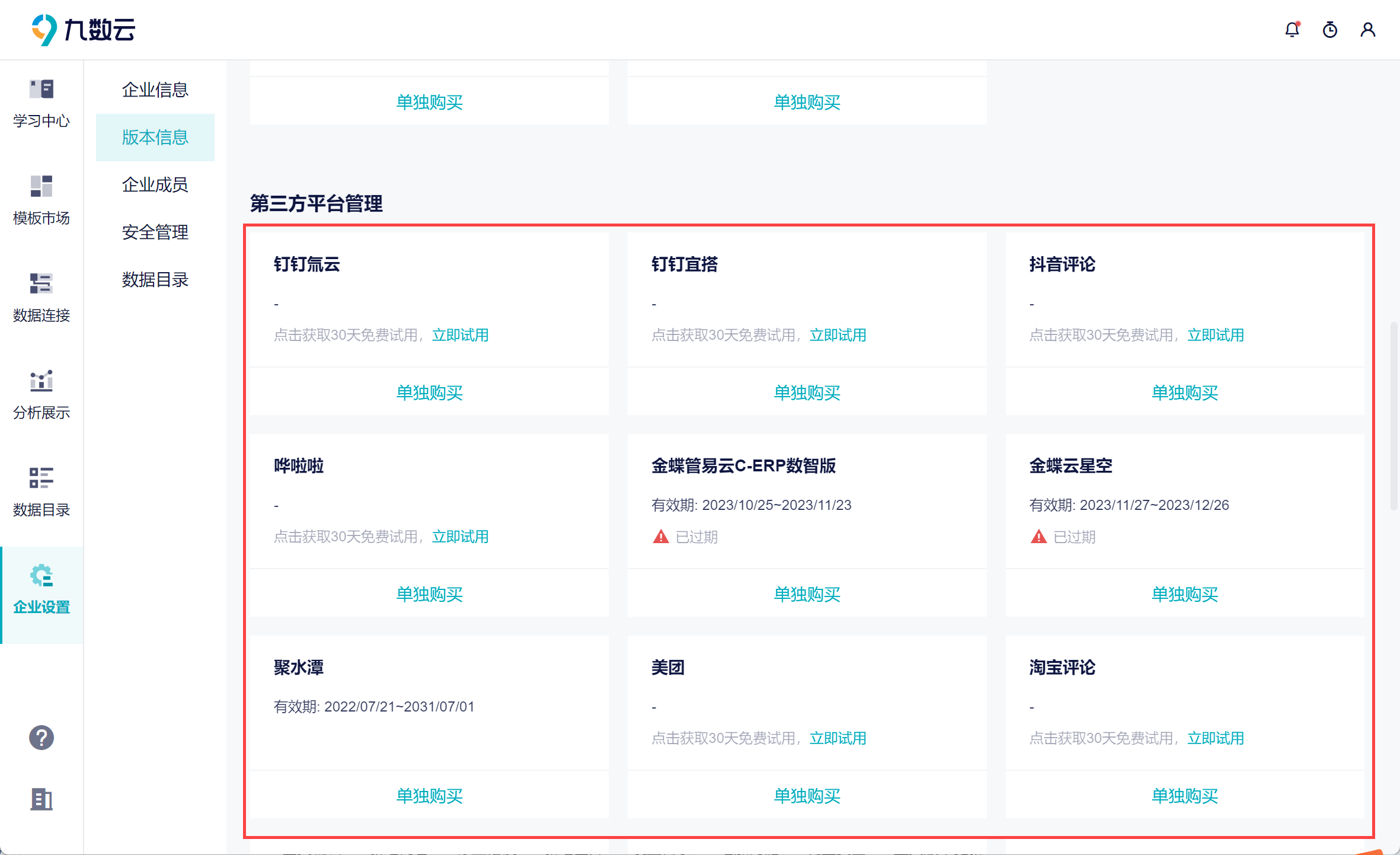Click 立即试用 link for 钉钉氚云
The image size is (1400, 855).
point(461,335)
